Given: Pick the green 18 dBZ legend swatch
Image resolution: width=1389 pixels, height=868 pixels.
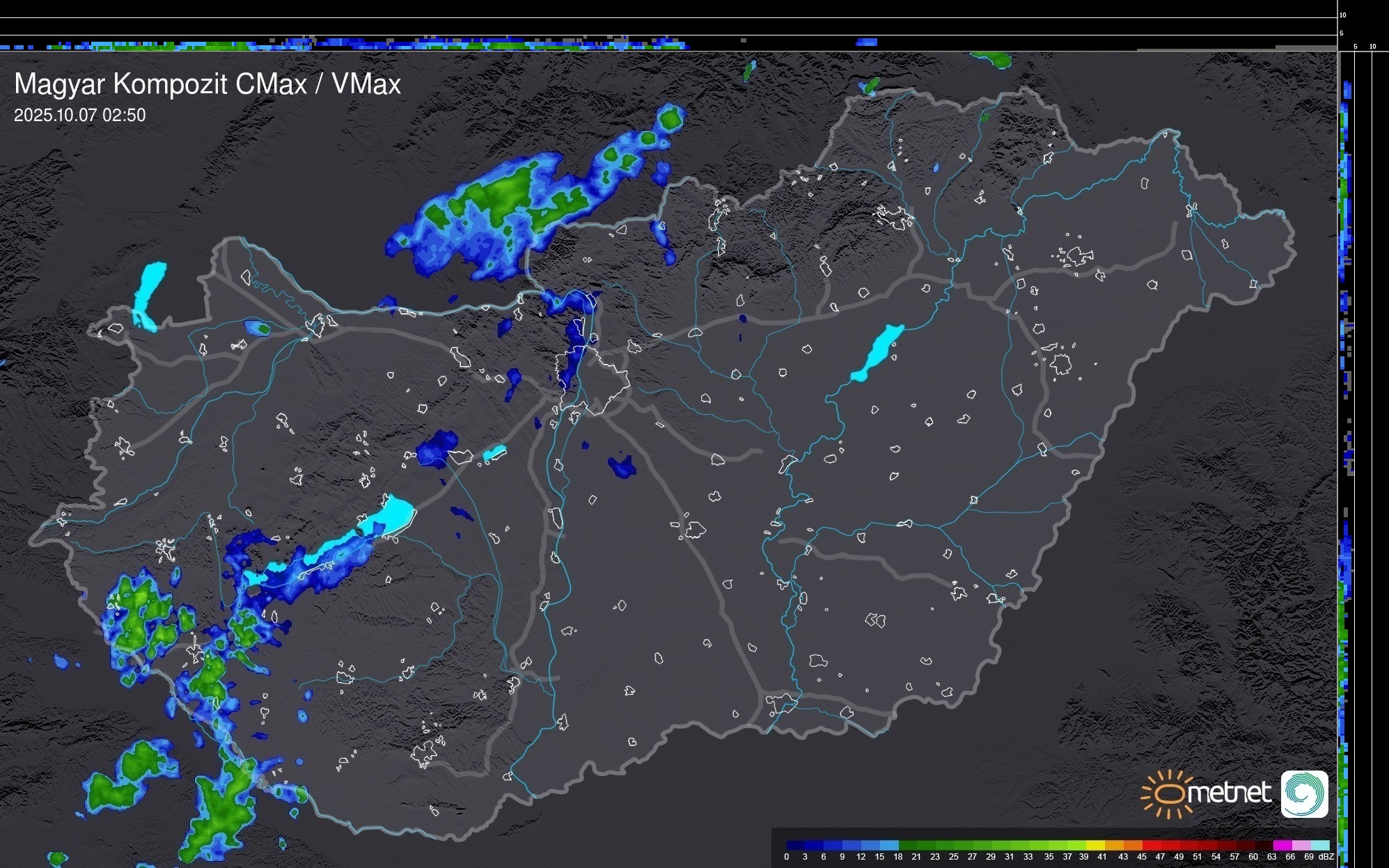Looking at the screenshot, I should [907, 845].
